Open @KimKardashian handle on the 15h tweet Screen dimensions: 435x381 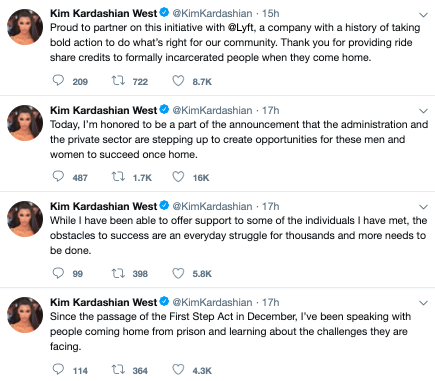(212, 13)
